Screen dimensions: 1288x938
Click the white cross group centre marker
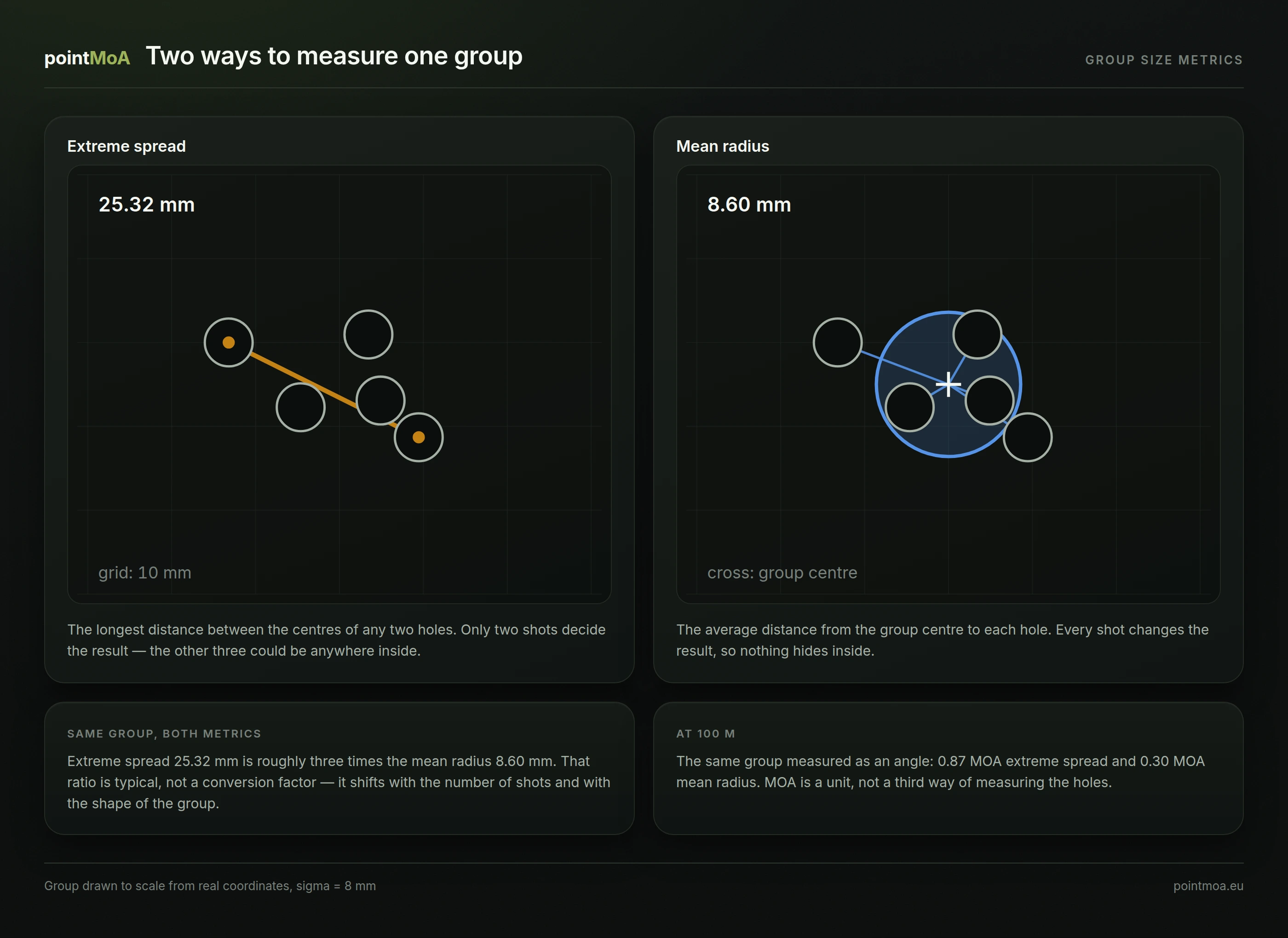[x=949, y=384]
